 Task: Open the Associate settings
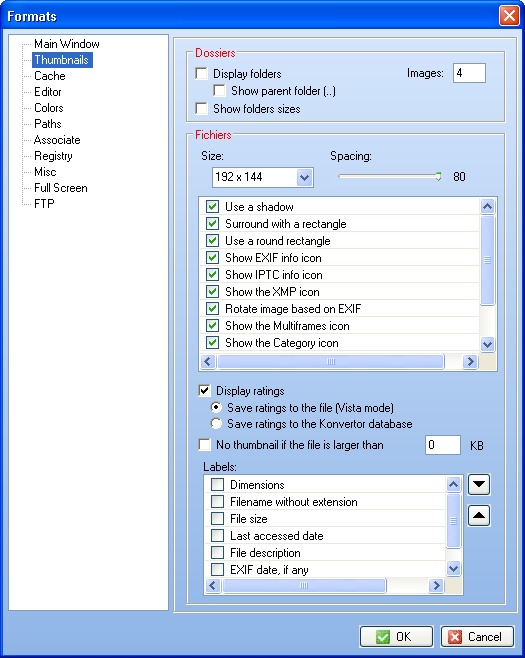pyautogui.click(x=57, y=140)
